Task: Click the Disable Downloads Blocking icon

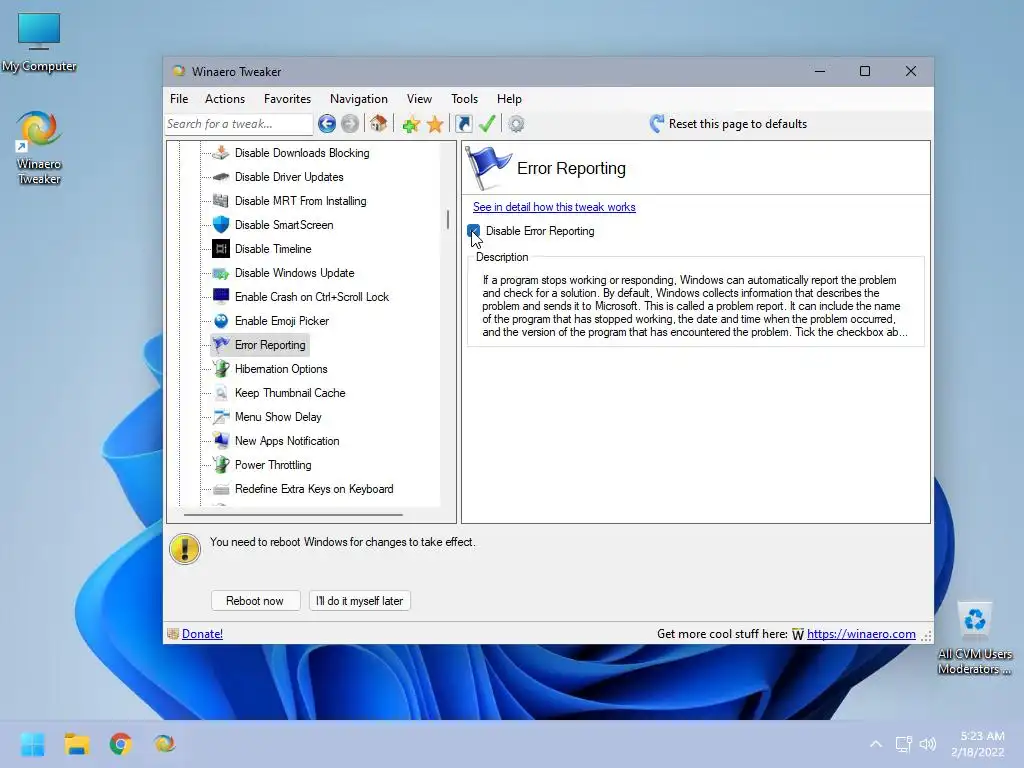Action: (221, 153)
